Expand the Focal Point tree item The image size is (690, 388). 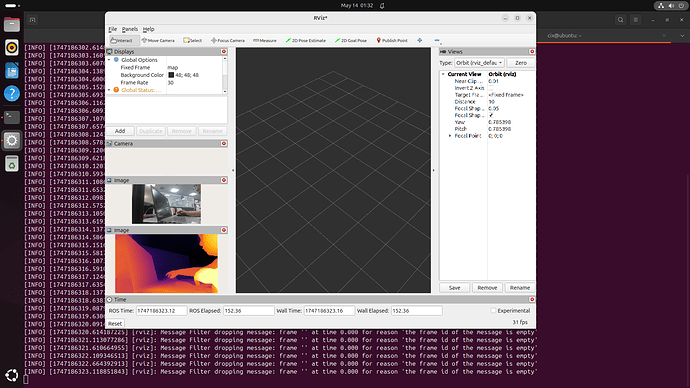point(450,136)
